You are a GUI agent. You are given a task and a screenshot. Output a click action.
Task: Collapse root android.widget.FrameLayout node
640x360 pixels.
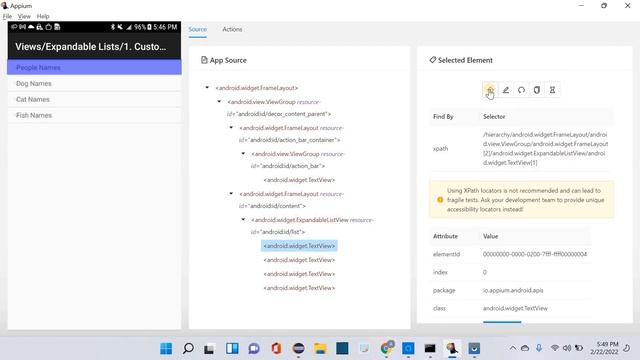coord(207,87)
